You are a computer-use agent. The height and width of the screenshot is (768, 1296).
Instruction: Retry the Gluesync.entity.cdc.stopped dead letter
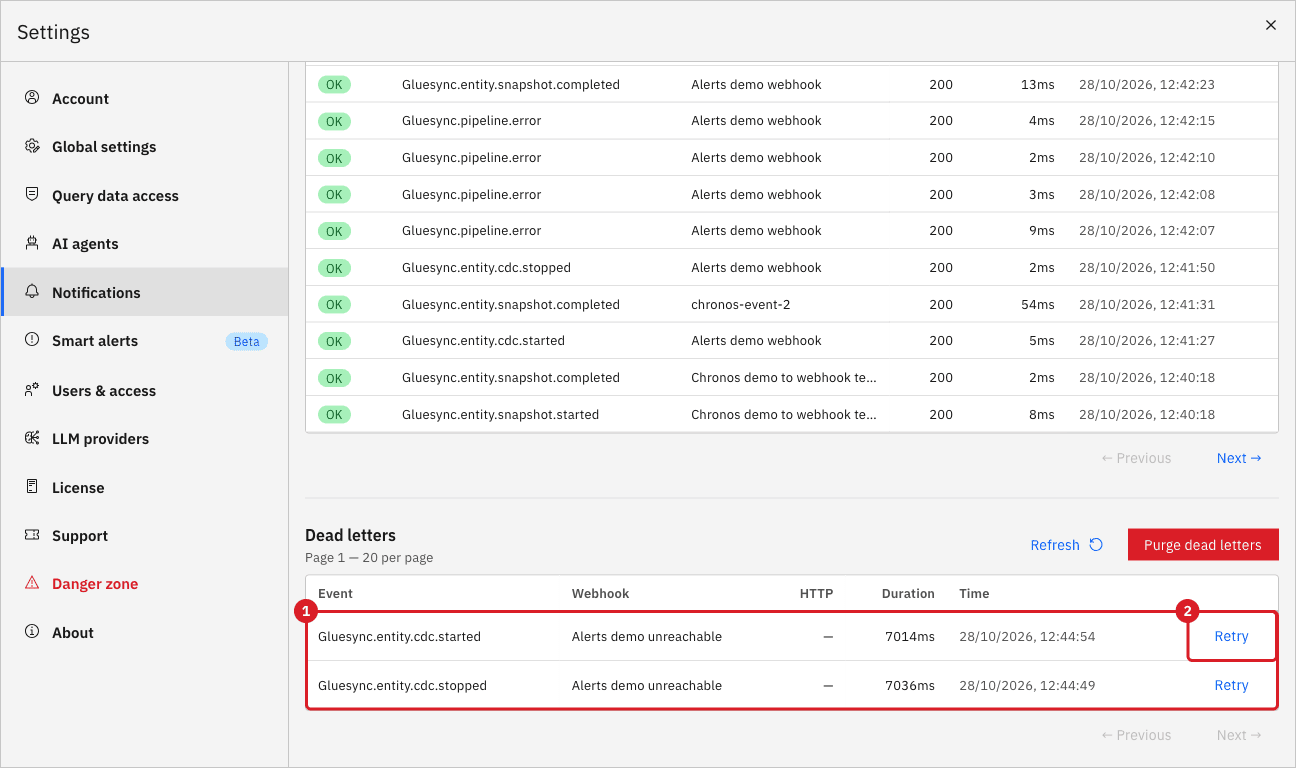[x=1231, y=685]
